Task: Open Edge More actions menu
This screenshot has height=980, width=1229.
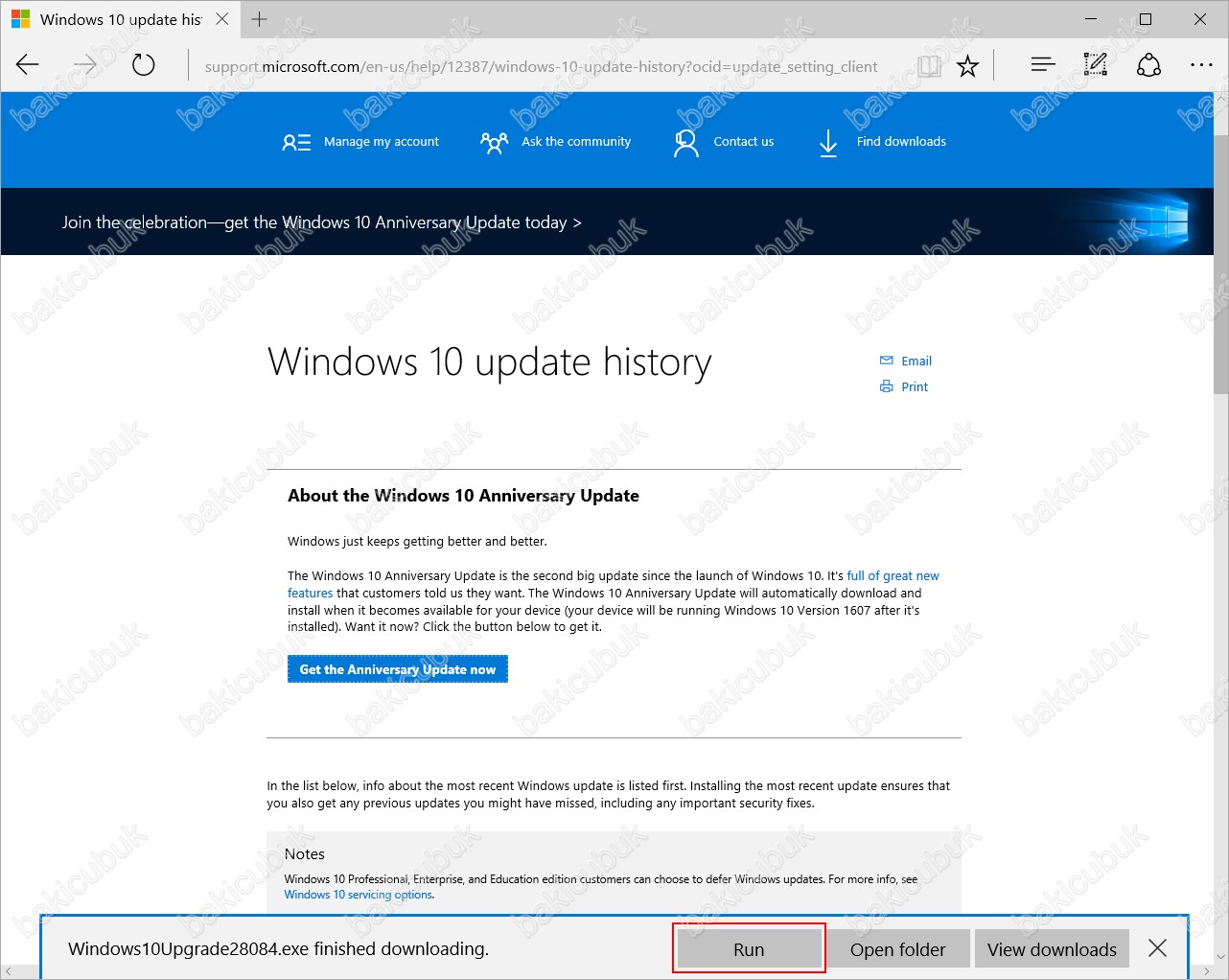Action: [x=1201, y=65]
